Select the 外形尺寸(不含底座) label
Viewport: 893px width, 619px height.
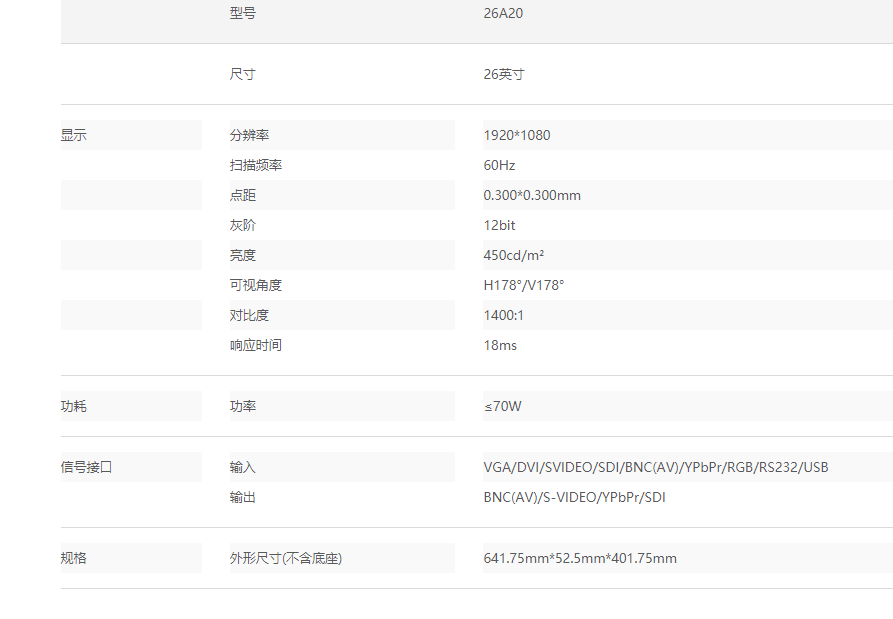[x=286, y=558]
